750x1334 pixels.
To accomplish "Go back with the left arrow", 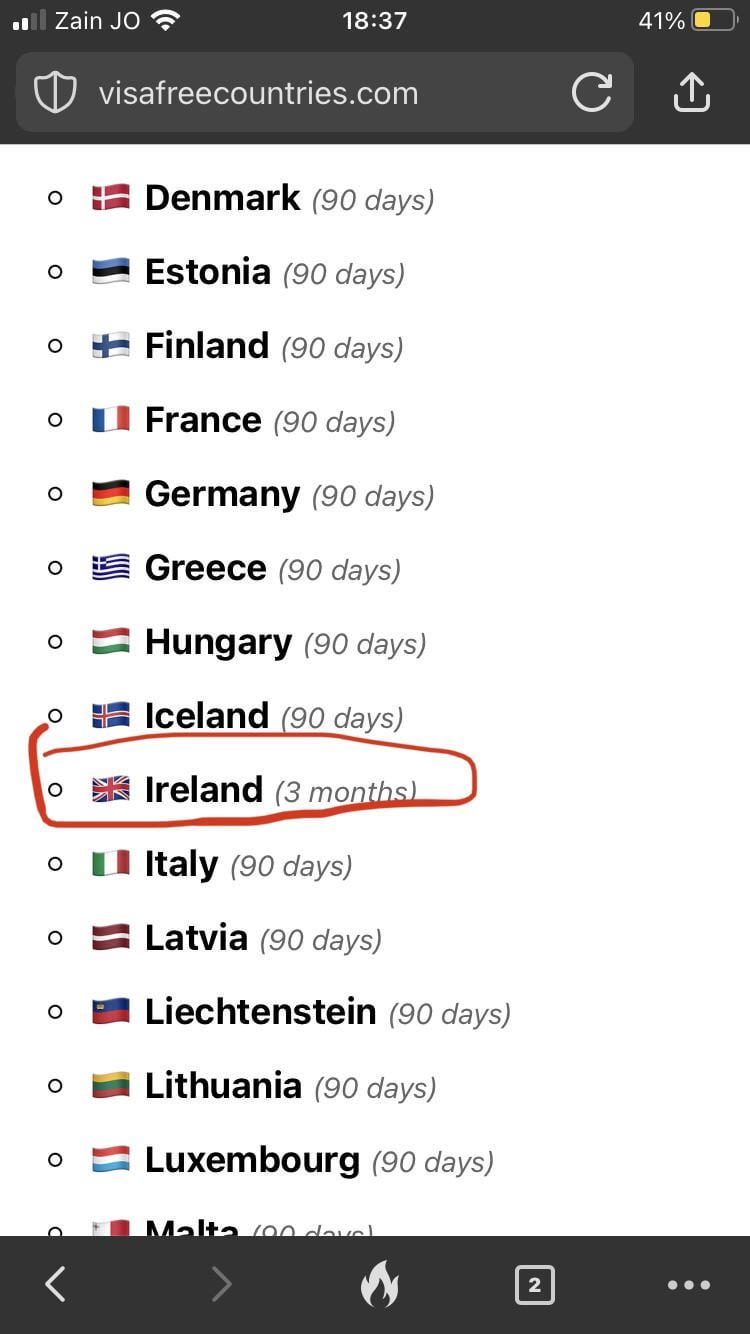I will (x=56, y=1284).
